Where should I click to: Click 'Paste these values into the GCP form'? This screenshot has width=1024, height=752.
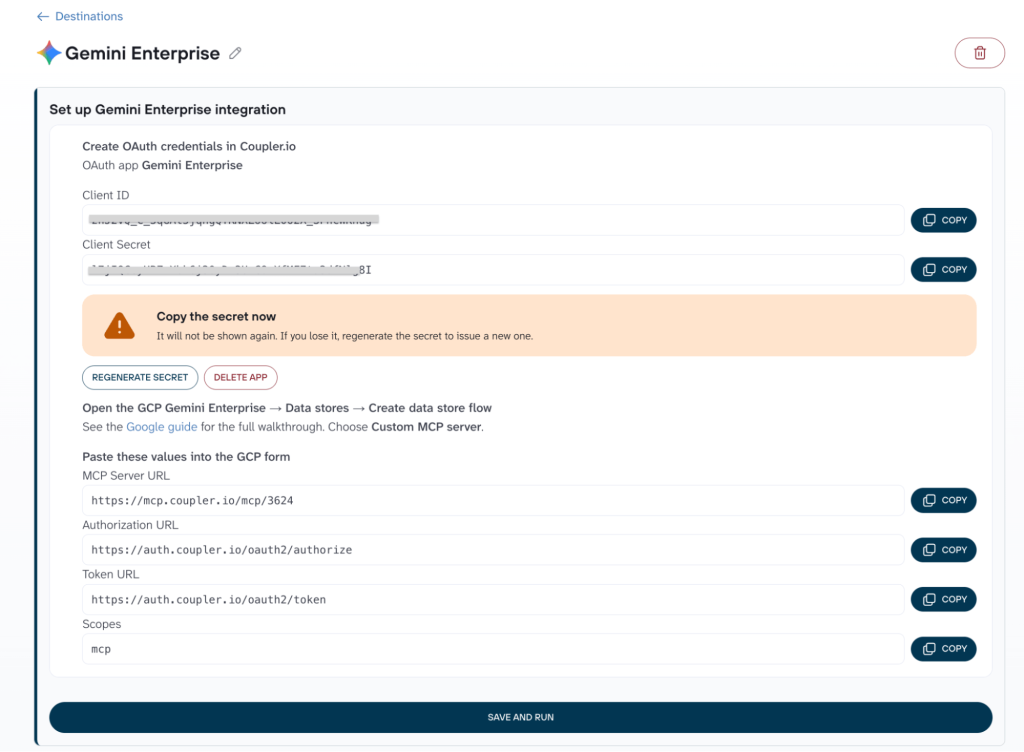(186, 457)
